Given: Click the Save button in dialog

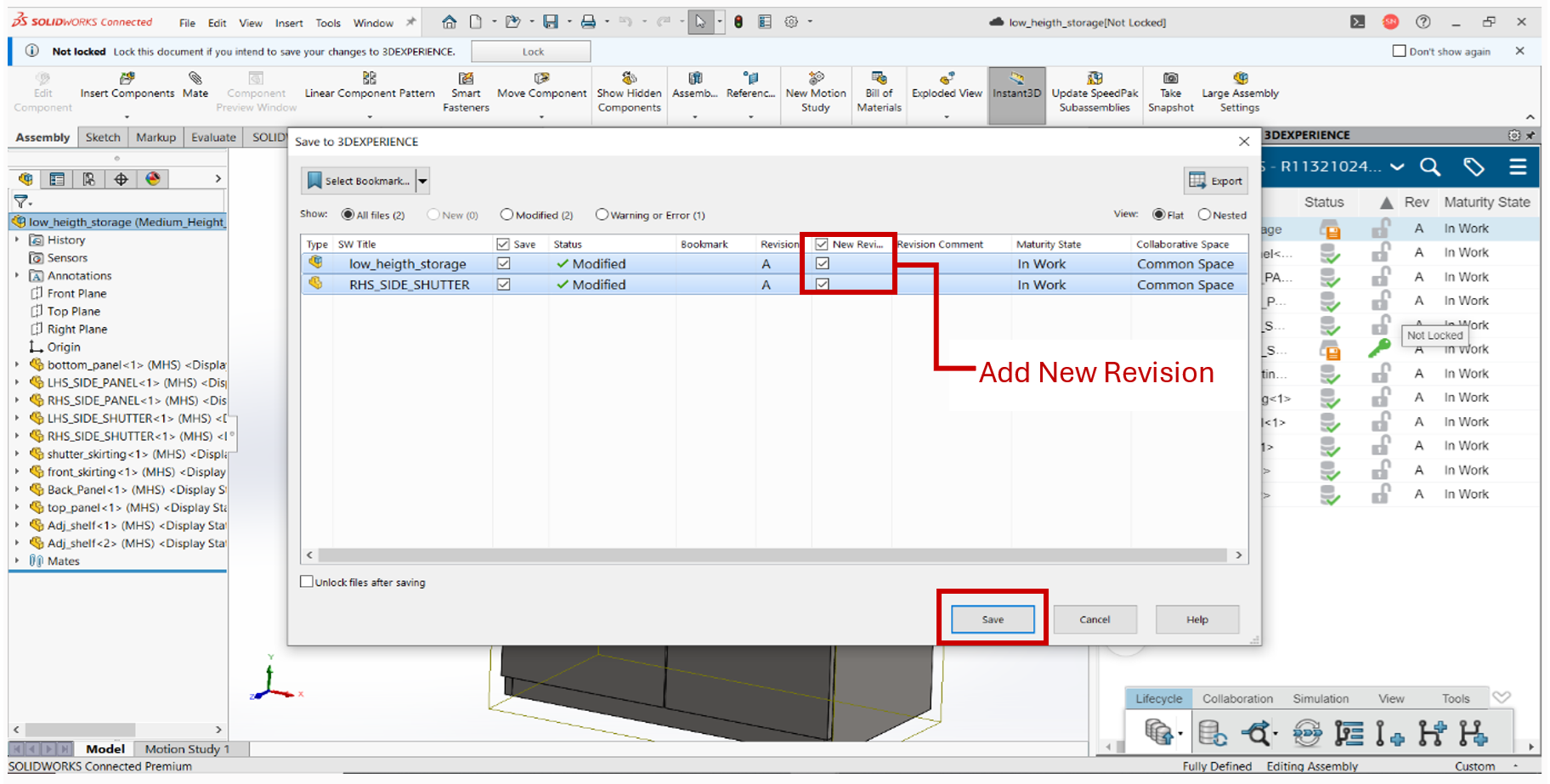Looking at the screenshot, I should point(992,619).
